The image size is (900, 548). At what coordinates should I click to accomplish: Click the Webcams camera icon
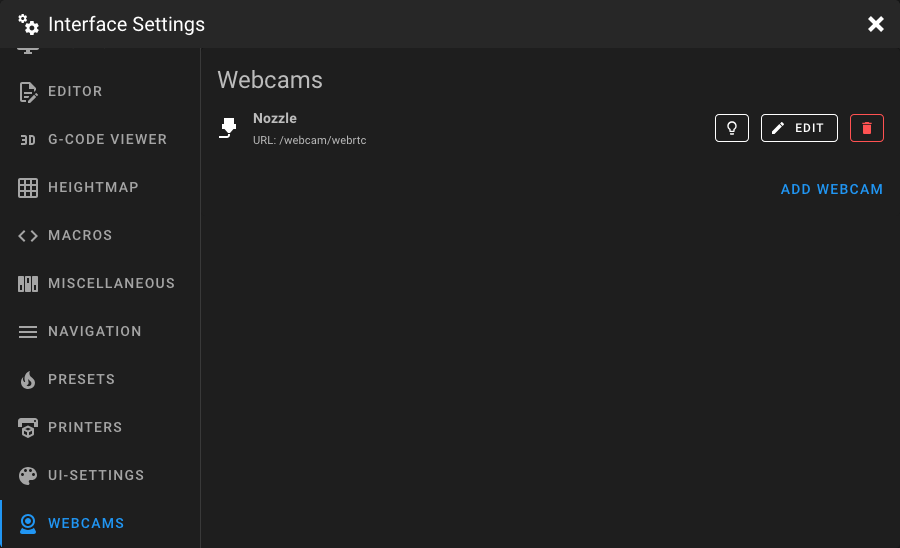point(28,523)
